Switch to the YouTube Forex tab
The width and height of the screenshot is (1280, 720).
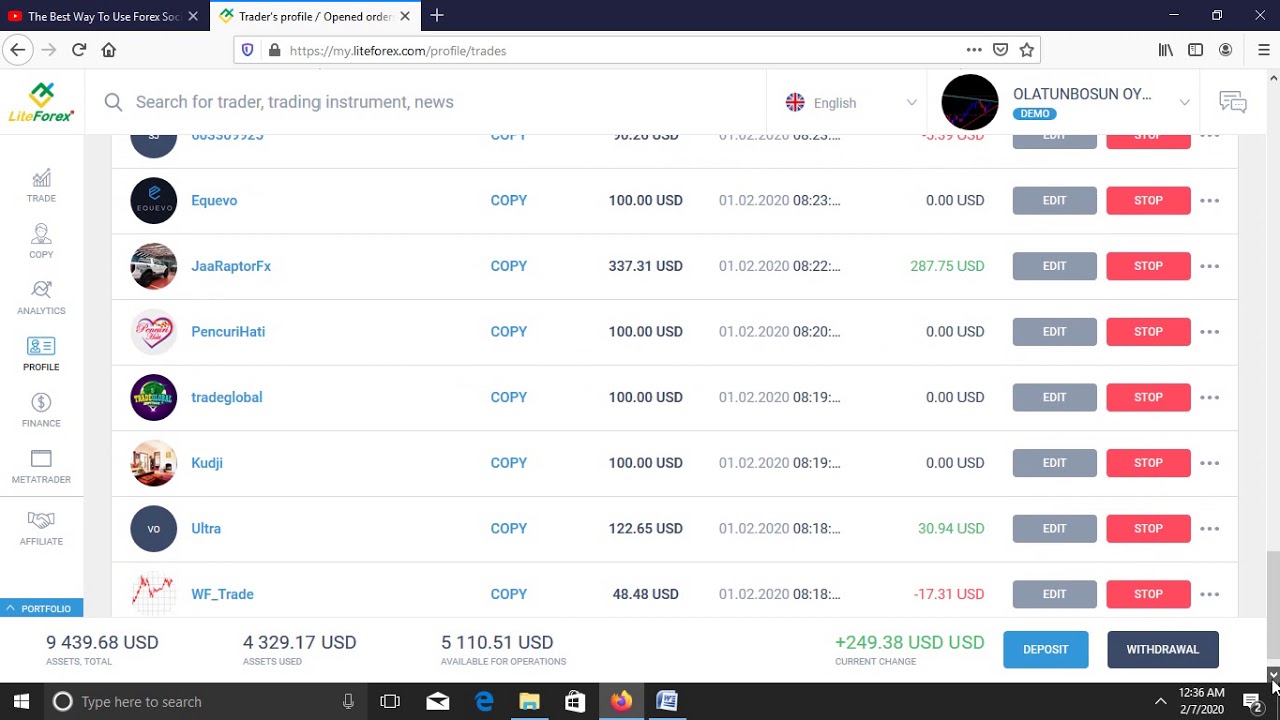tap(105, 16)
